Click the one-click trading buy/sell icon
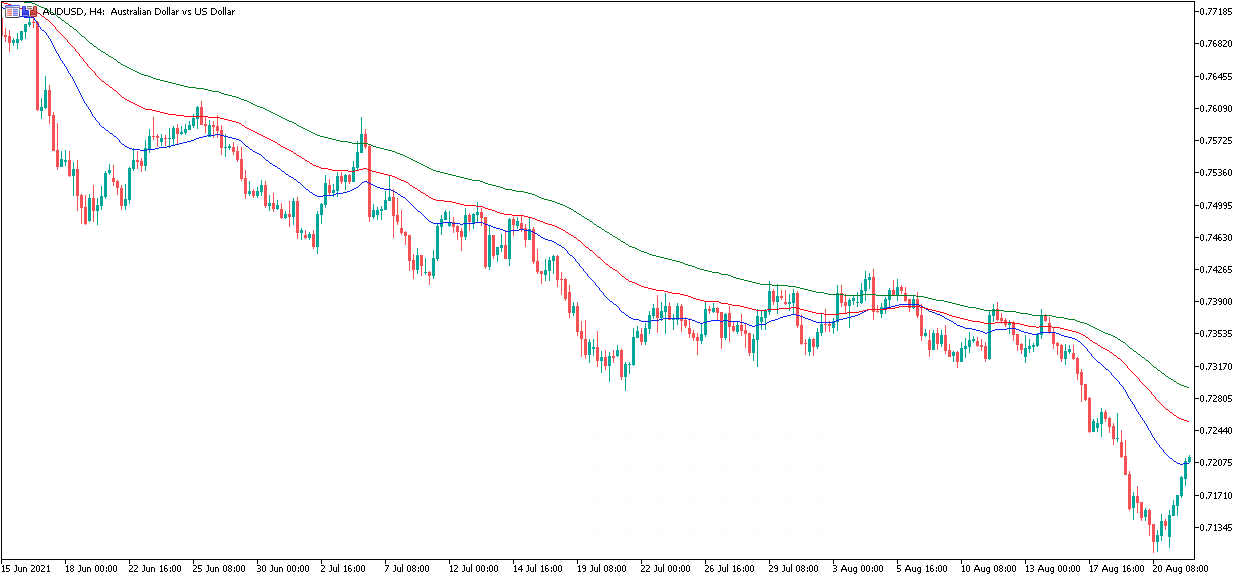 (x=30, y=11)
